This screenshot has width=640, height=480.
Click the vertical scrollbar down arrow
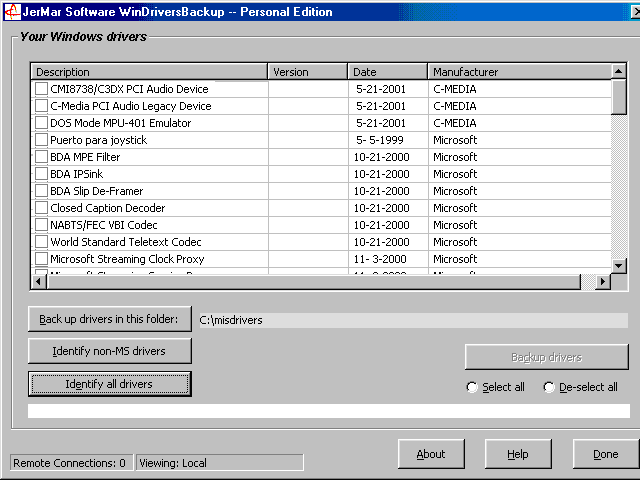(619, 266)
